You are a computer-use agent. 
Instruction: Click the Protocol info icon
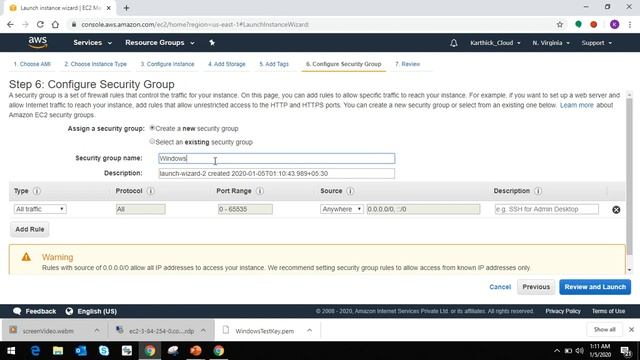pyautogui.click(x=151, y=191)
